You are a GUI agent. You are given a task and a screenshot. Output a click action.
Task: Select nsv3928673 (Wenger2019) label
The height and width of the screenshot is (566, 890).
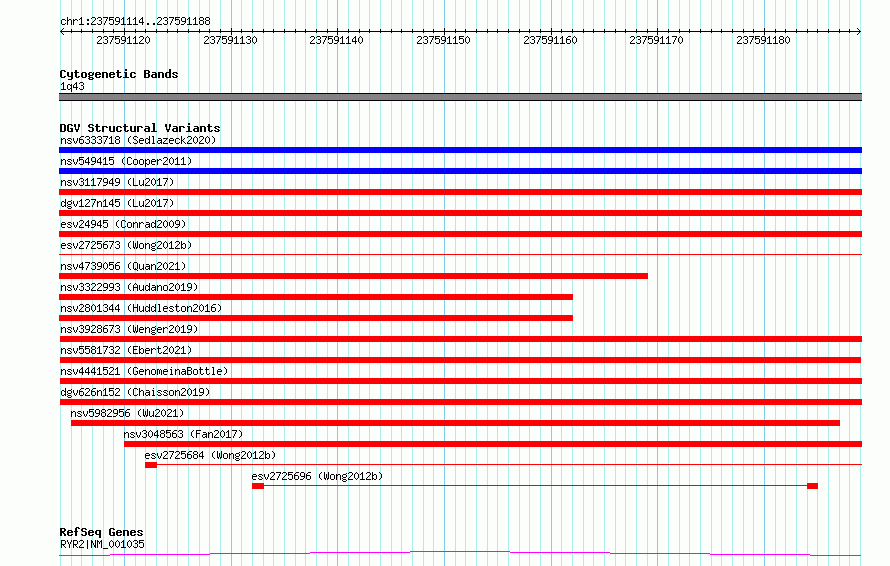point(129,329)
